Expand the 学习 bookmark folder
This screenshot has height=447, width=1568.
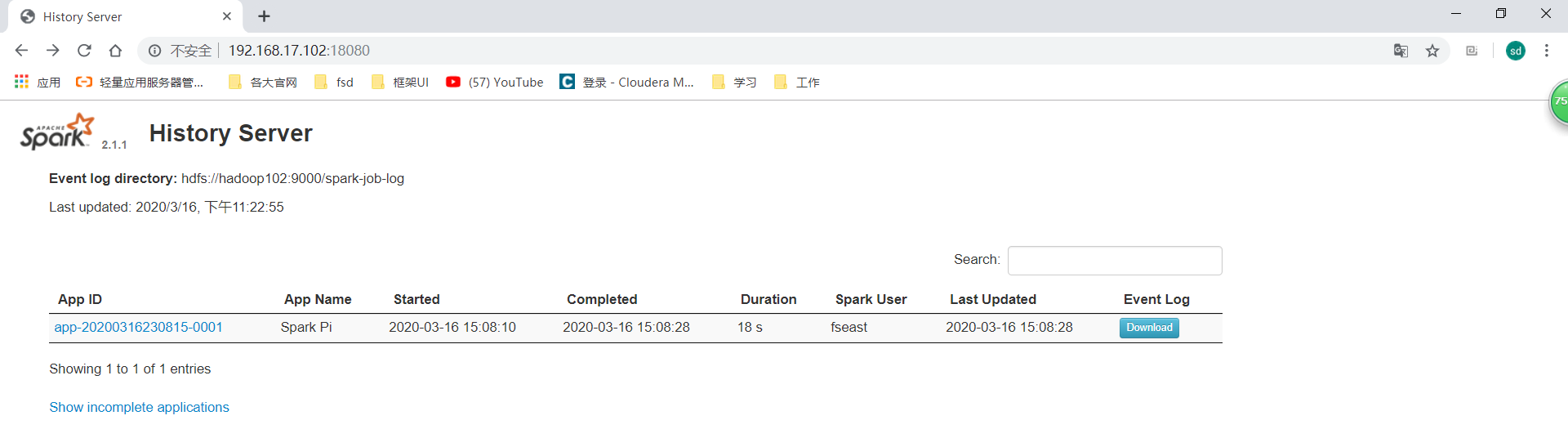(734, 82)
